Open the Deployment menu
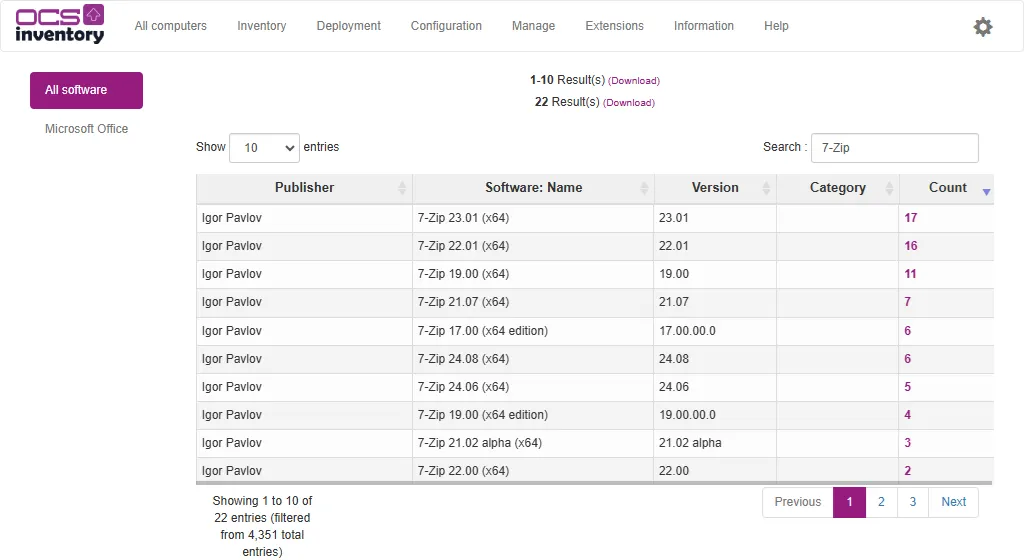The width and height of the screenshot is (1024, 560). coord(348,26)
